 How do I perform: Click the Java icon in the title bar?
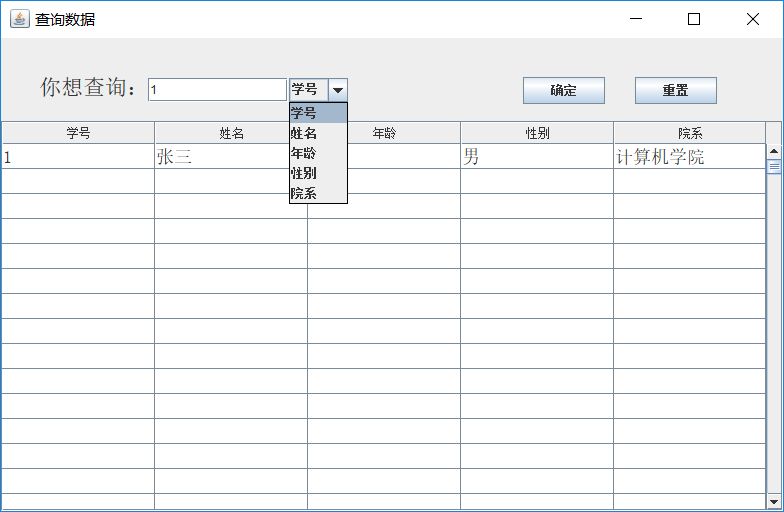point(20,19)
